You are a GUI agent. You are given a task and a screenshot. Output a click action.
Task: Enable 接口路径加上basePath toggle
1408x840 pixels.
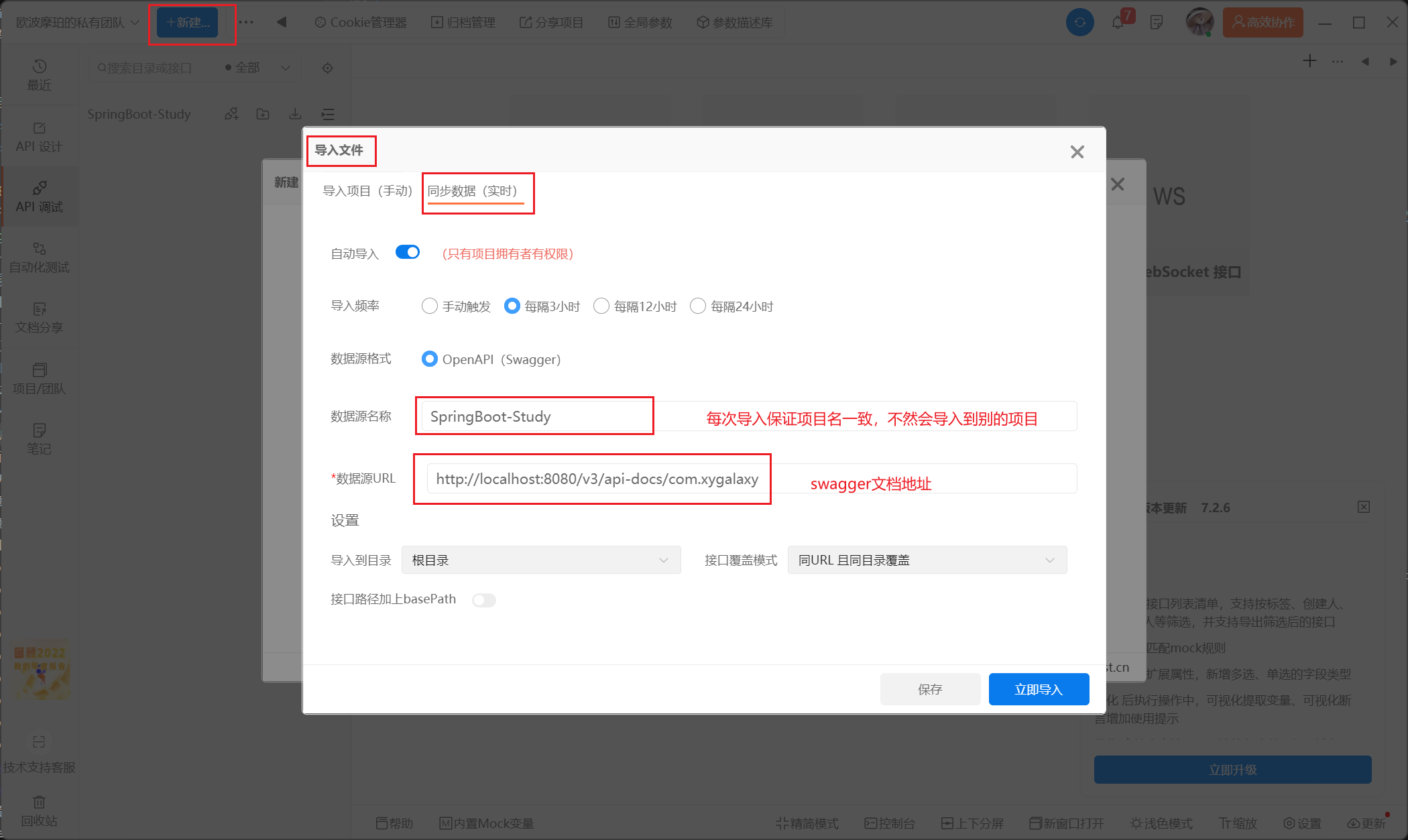pyautogui.click(x=483, y=600)
